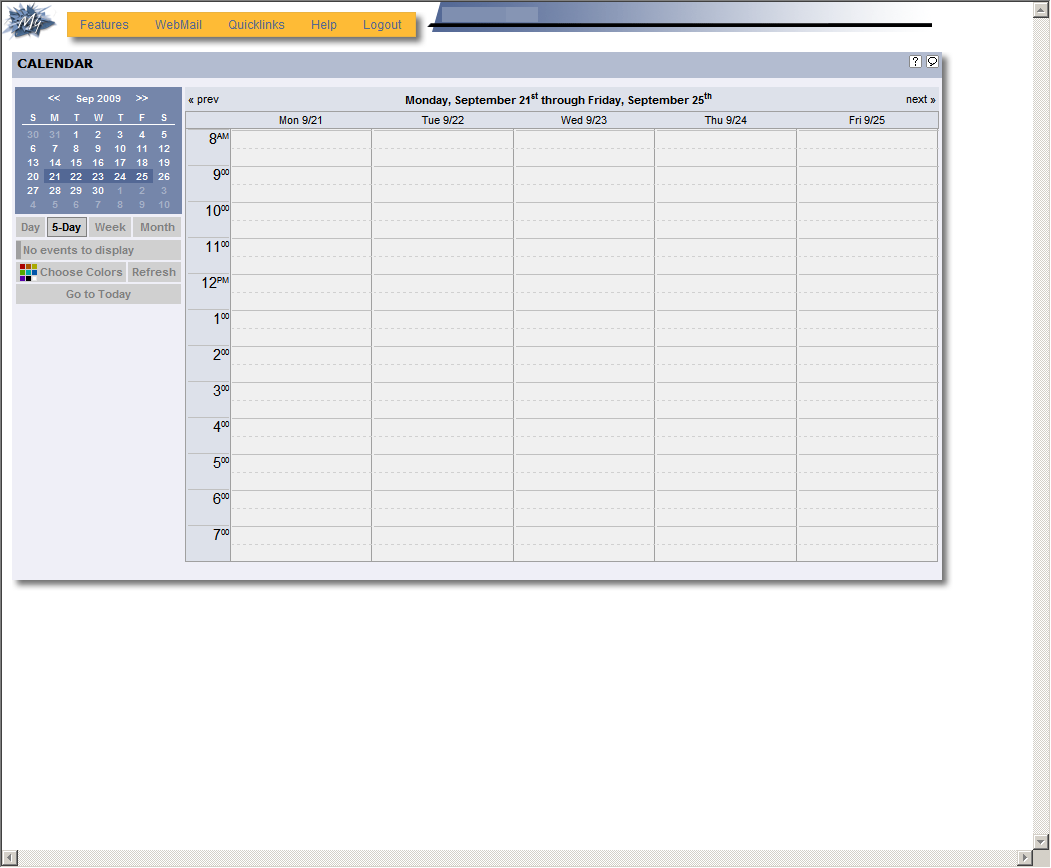The image size is (1051, 868).
Task: Click the Choose Colors palette icon
Action: pyautogui.click(x=28, y=272)
